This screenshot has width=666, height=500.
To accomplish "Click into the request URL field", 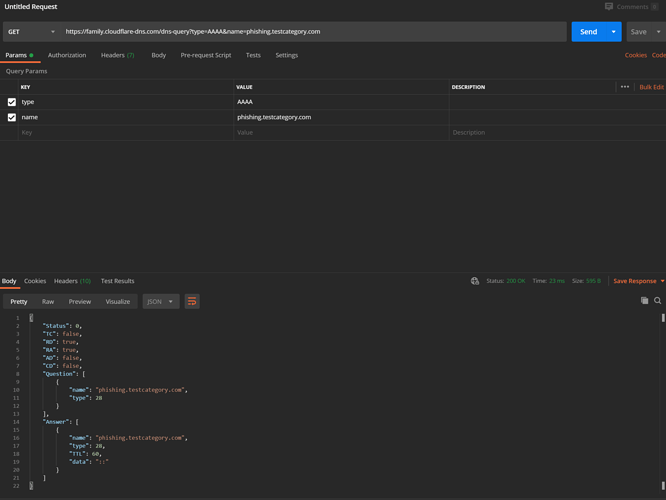I will [313, 32].
